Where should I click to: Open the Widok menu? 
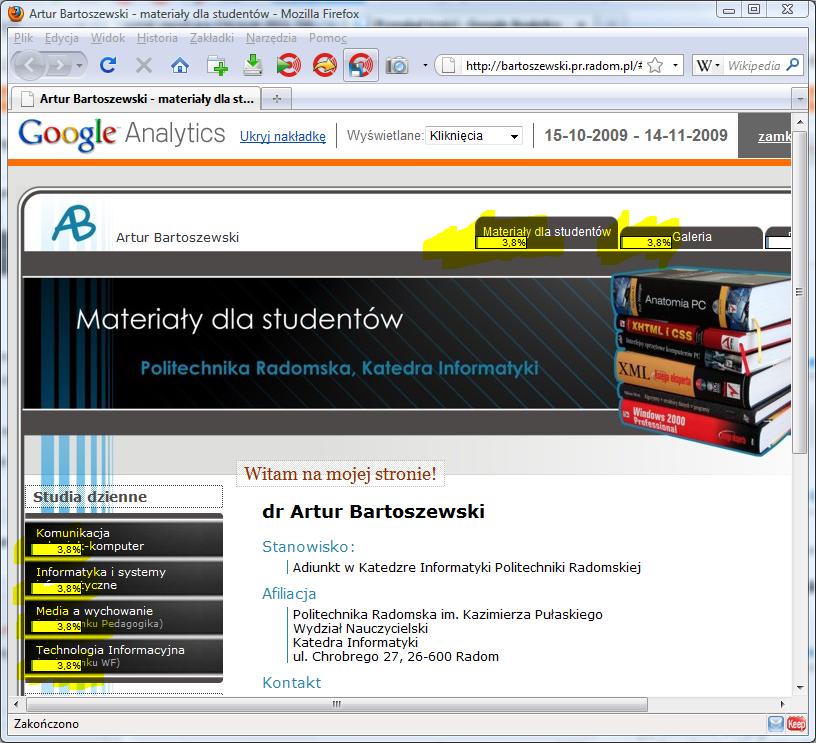tap(108, 38)
